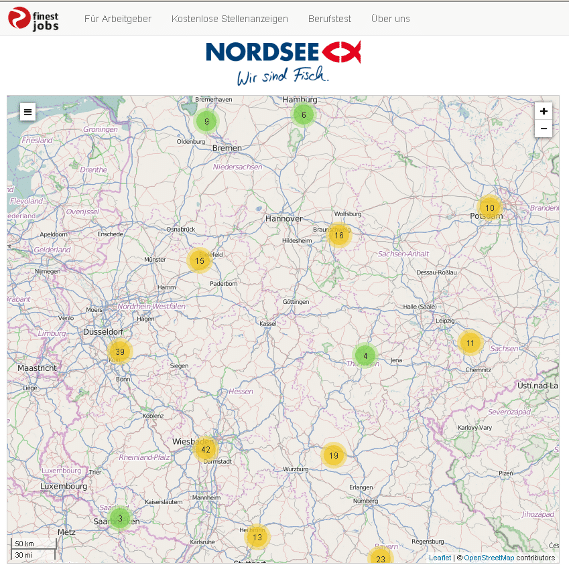The image size is (569, 565).
Task: Open the map hamburger menu button
Action: tap(28, 112)
